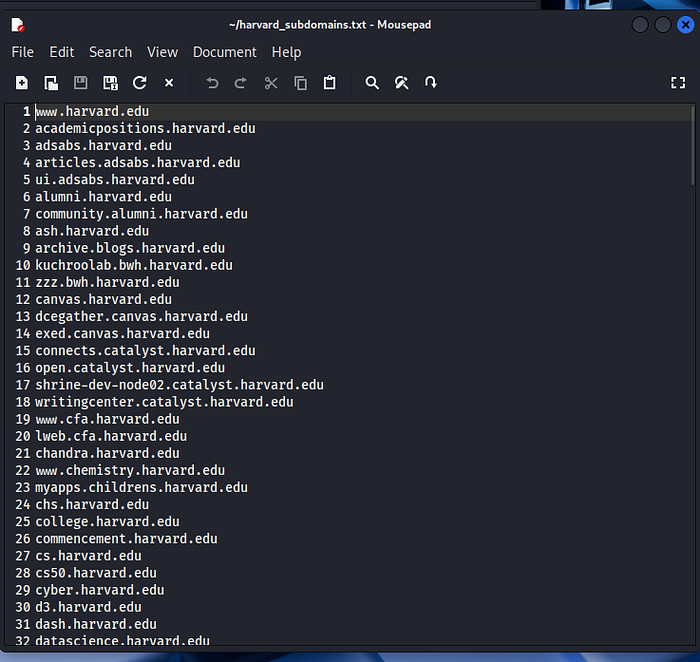Click line d3.harvard.edu
Image resolution: width=700 pixels, height=662 pixels.
pos(88,608)
